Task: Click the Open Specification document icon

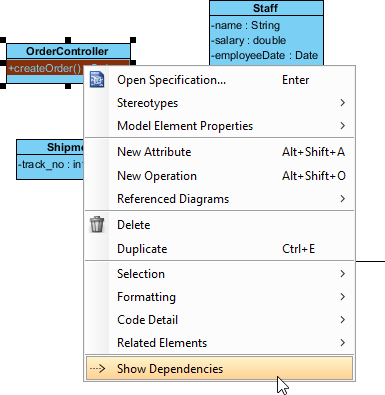Action: [97, 80]
